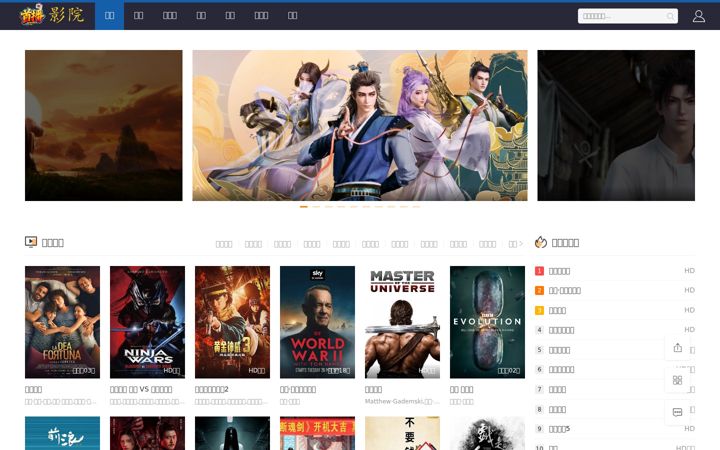The image size is (720, 450).
Task: Open the center animated characters carousel banner
Action: click(360, 125)
